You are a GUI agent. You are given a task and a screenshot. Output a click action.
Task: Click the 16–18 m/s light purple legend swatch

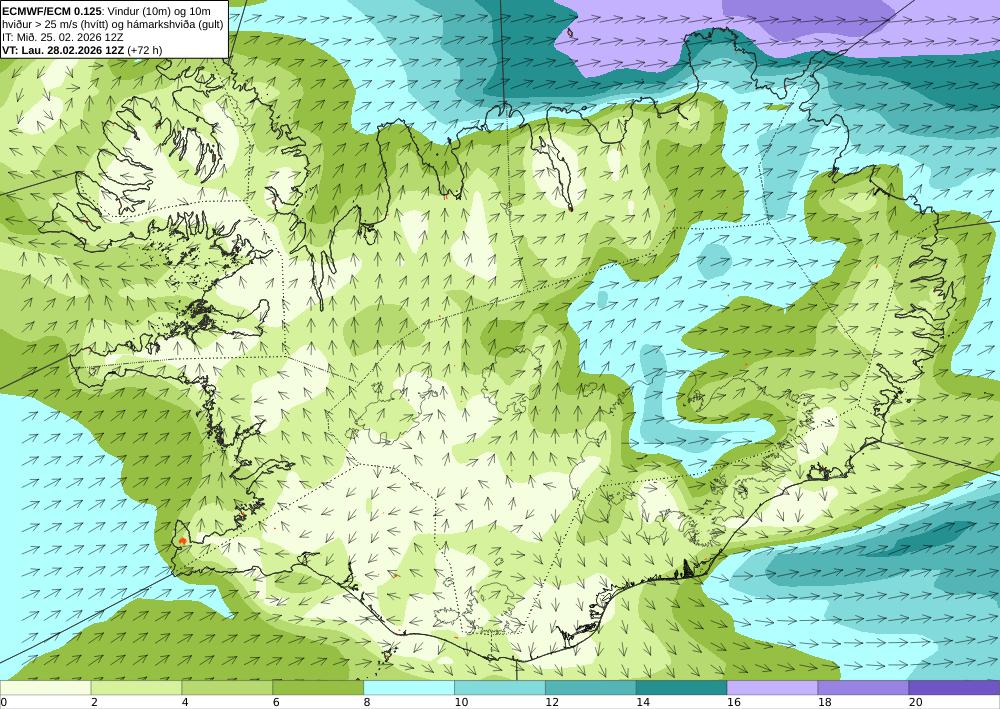click(x=772, y=687)
